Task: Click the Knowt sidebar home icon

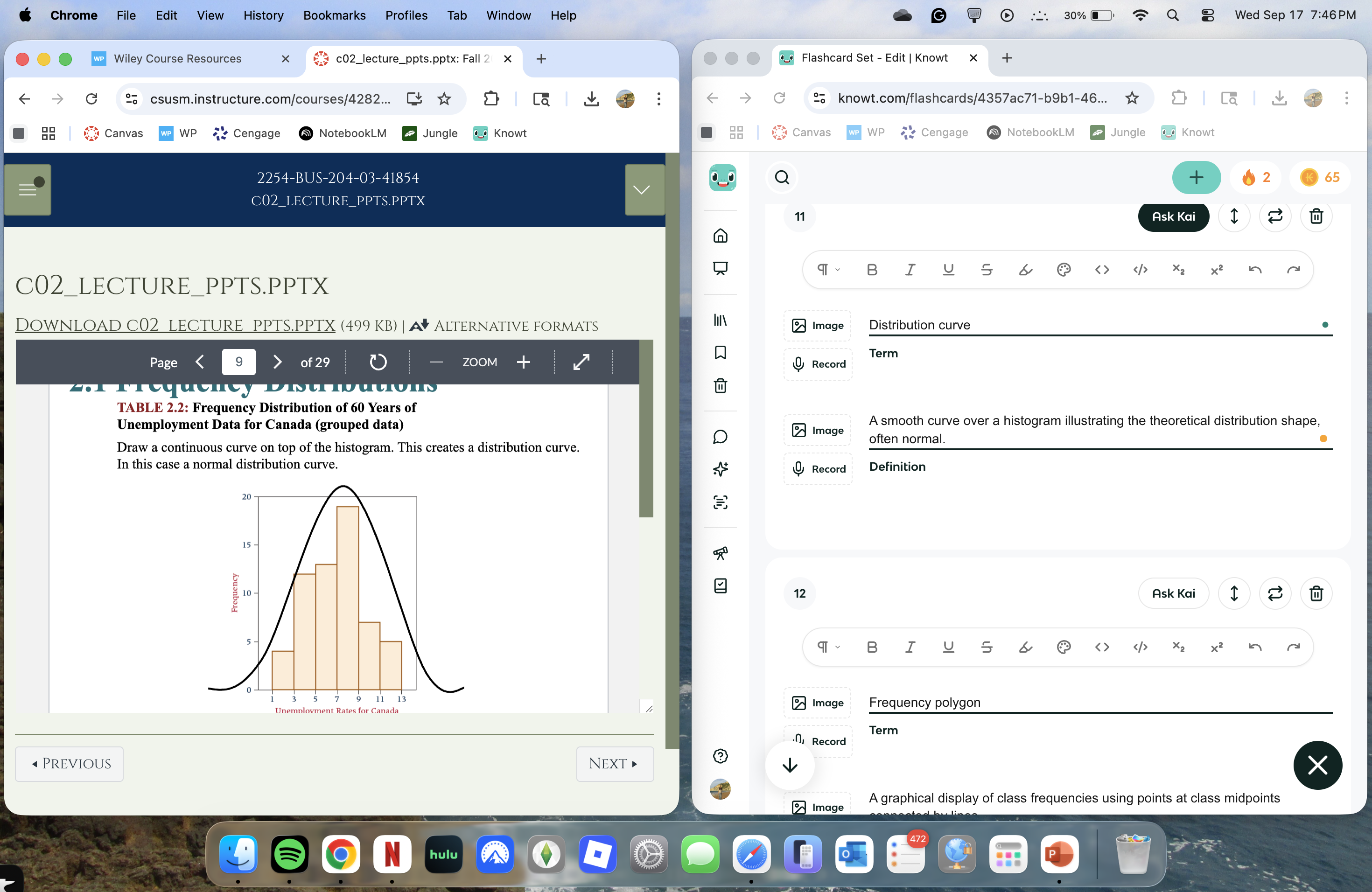Action: pos(720,236)
